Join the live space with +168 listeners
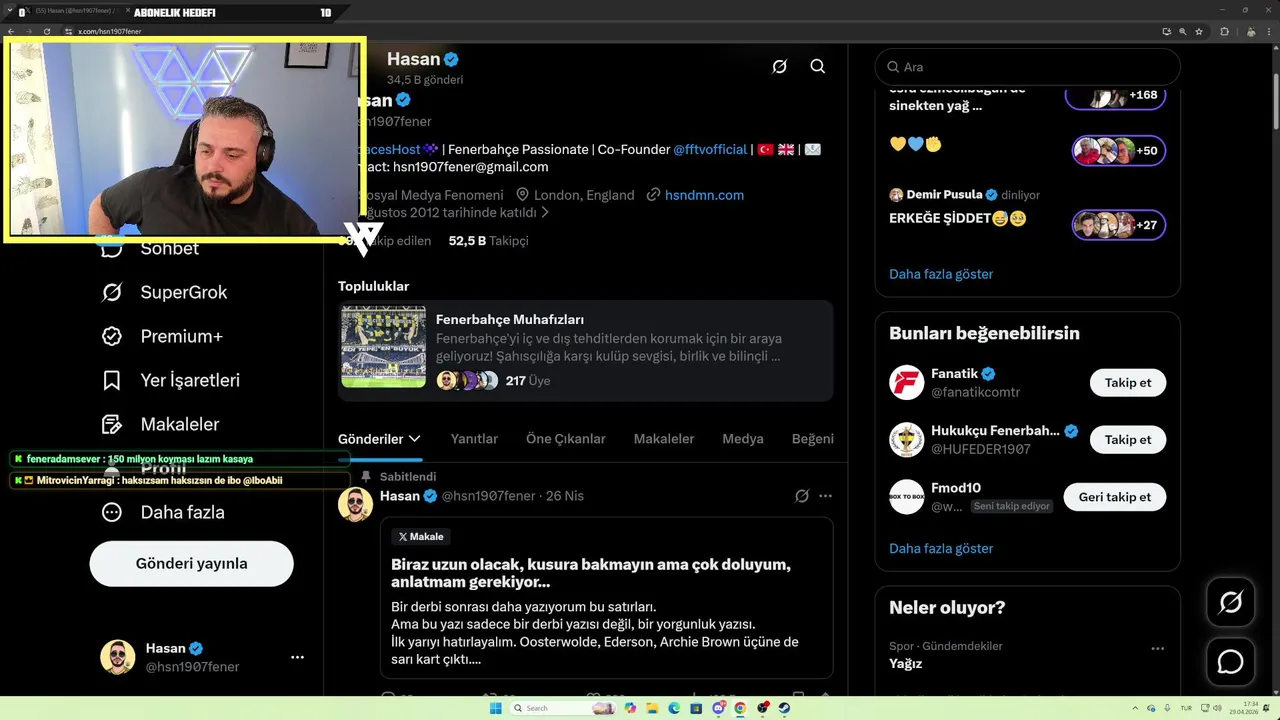This screenshot has width=1280, height=720. 1115,95
